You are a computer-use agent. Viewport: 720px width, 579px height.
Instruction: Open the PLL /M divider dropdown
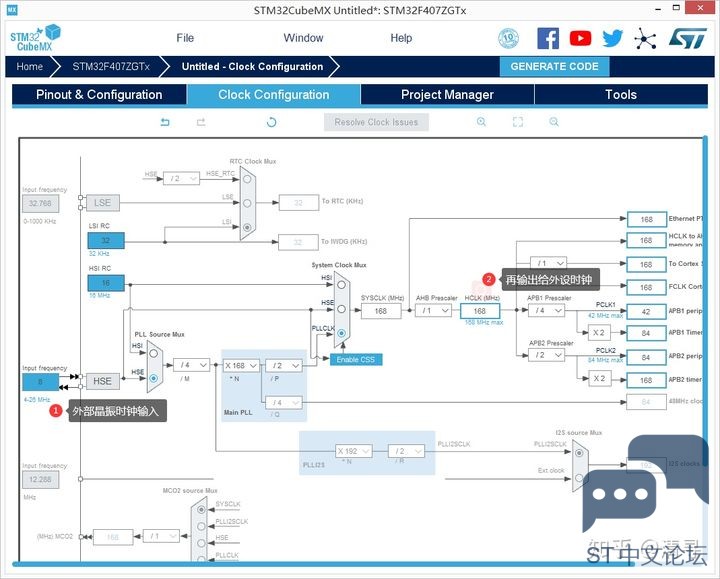click(191, 365)
